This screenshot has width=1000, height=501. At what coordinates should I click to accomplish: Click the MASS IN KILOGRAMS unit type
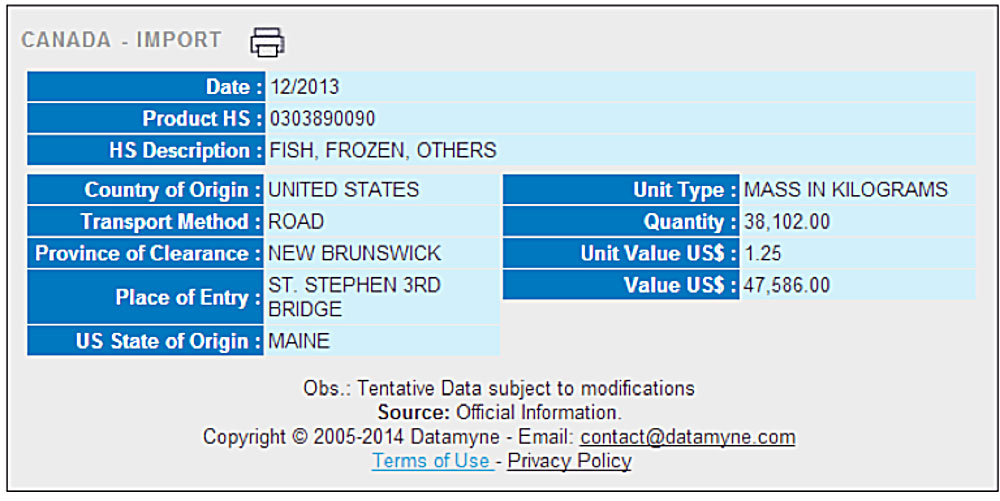tap(846, 189)
